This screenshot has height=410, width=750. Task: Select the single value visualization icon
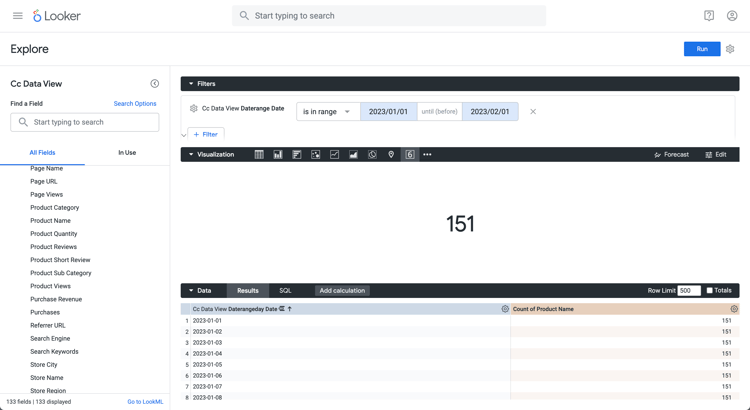(x=410, y=155)
